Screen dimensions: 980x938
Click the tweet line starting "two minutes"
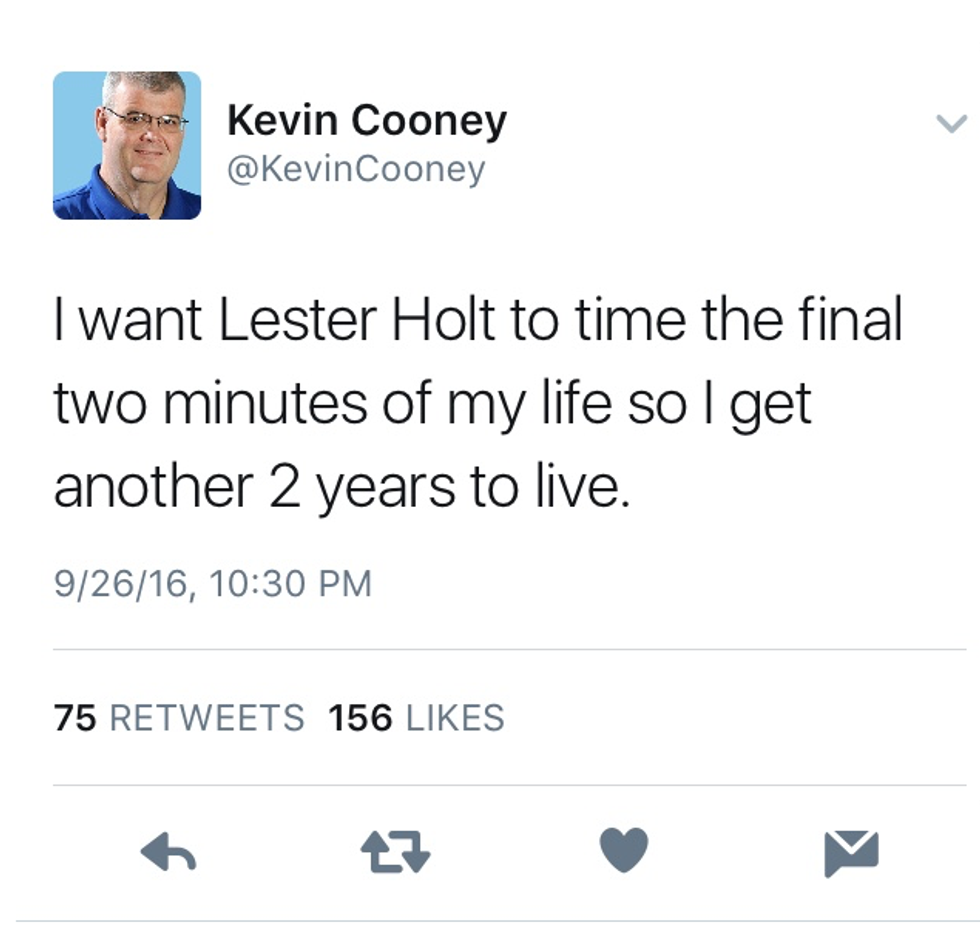(432, 406)
